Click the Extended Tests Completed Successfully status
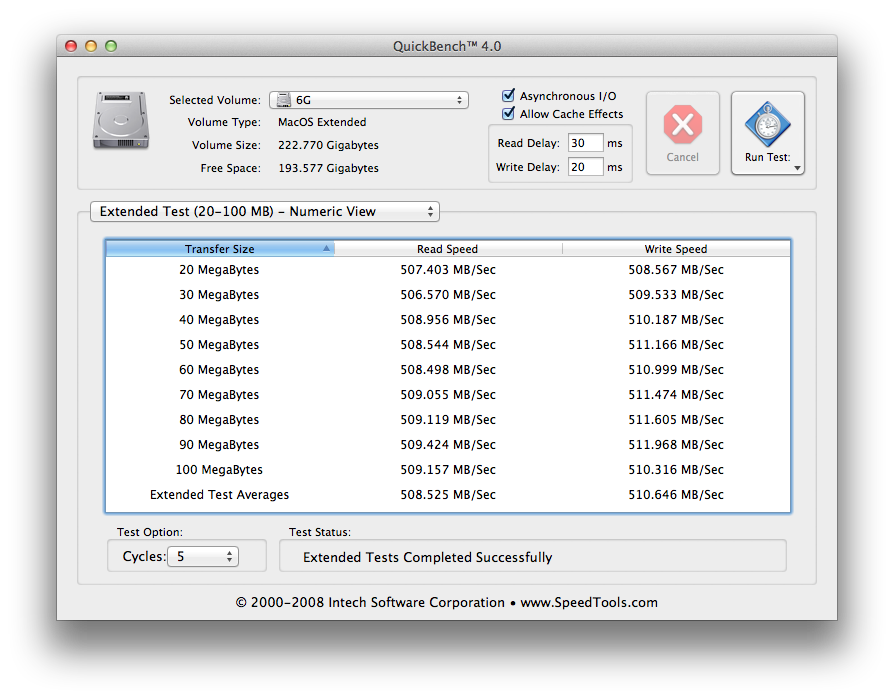 click(x=428, y=558)
